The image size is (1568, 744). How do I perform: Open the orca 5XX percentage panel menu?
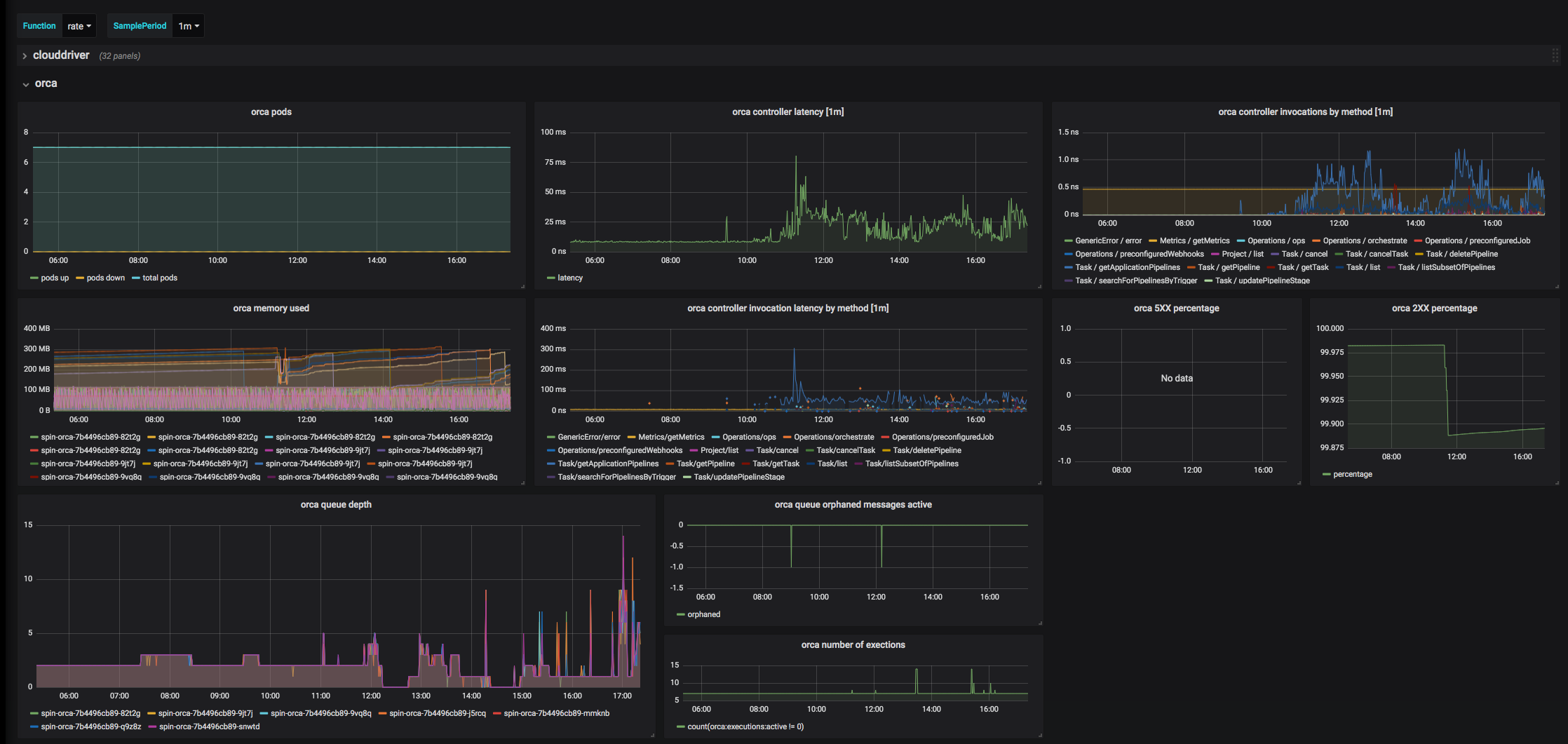pyautogui.click(x=1176, y=308)
